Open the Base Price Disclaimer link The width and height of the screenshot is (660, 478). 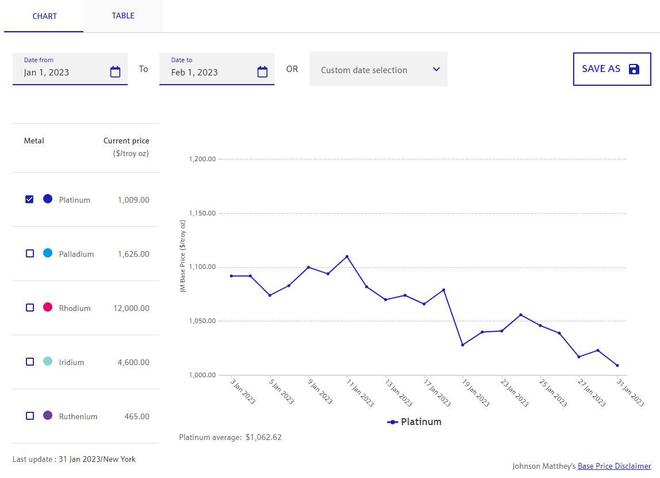[x=613, y=466]
